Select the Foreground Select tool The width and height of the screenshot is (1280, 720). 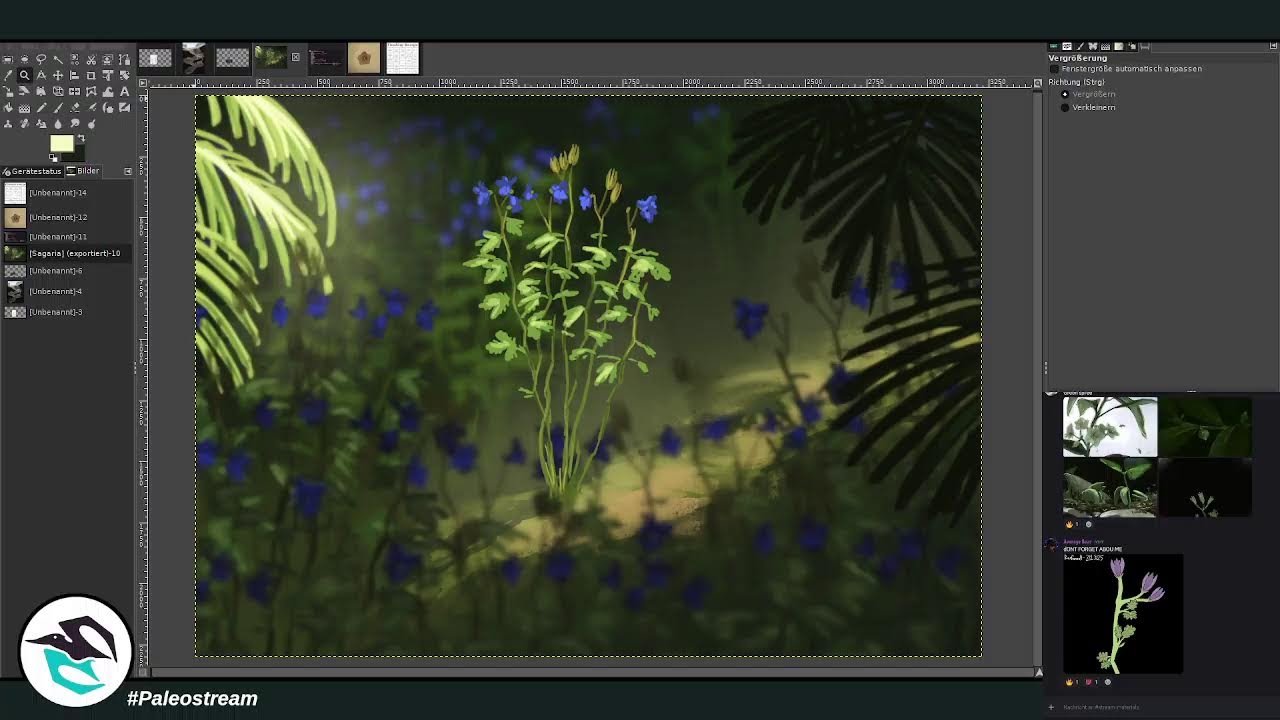(x=108, y=60)
